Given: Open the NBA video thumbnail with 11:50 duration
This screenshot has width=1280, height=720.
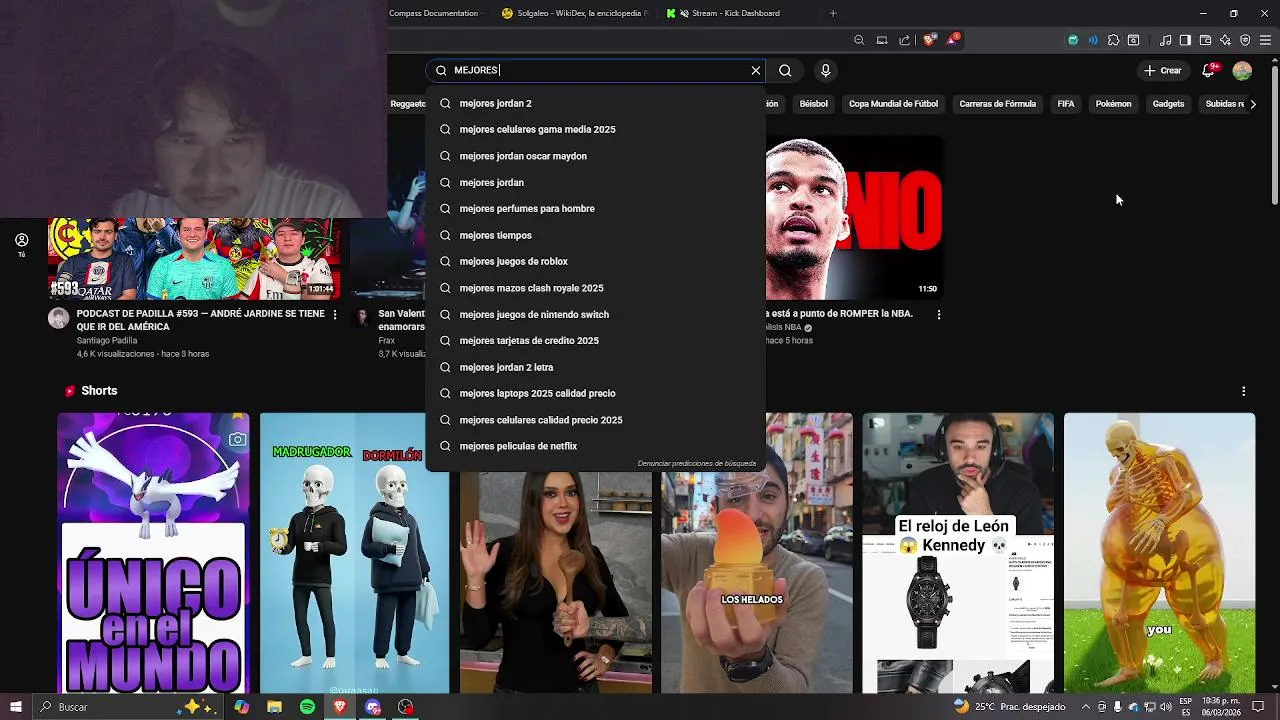Looking at the screenshot, I should pyautogui.click(x=854, y=217).
